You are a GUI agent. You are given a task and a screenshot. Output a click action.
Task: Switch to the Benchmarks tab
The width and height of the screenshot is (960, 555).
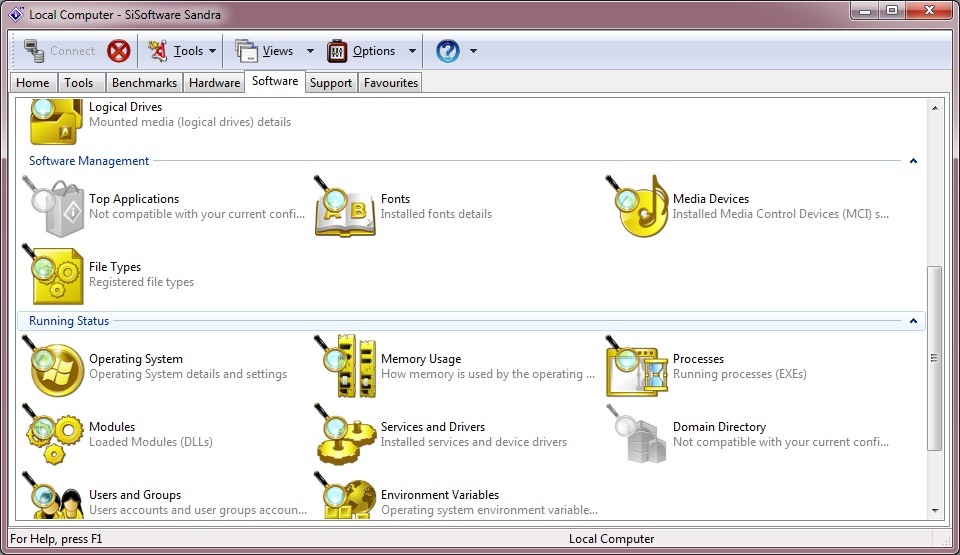pos(144,83)
